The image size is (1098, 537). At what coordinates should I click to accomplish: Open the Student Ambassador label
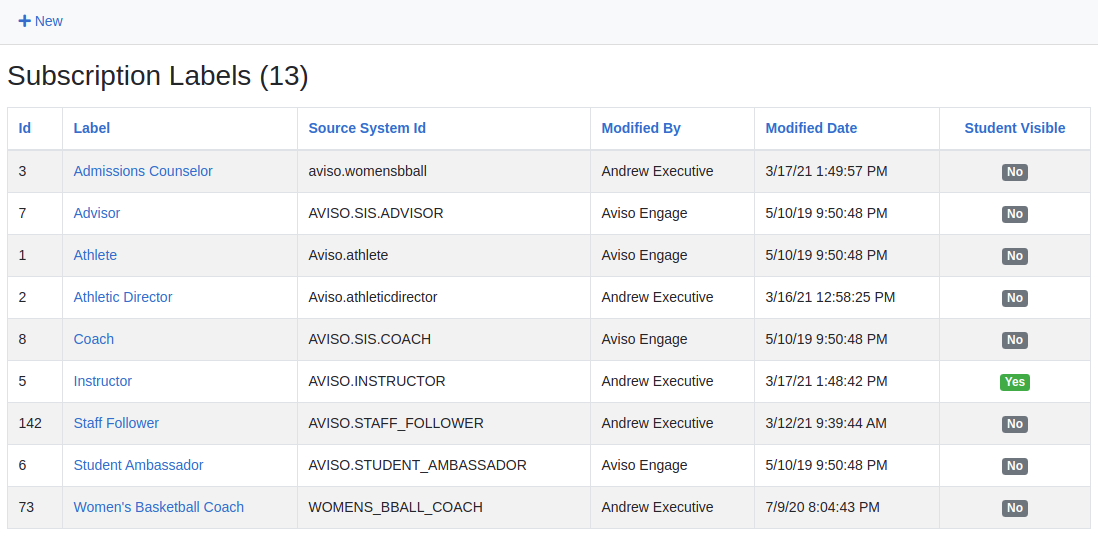coord(138,465)
